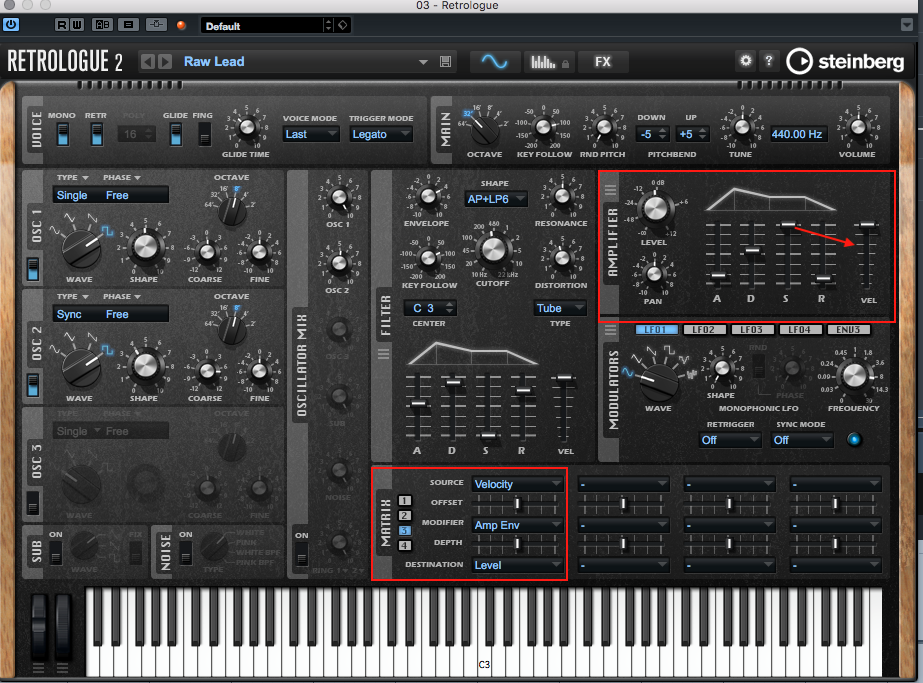923x683 pixels.
Task: Open the Trigger Mode dropdown showing Legato
Action: pyautogui.click(x=380, y=134)
